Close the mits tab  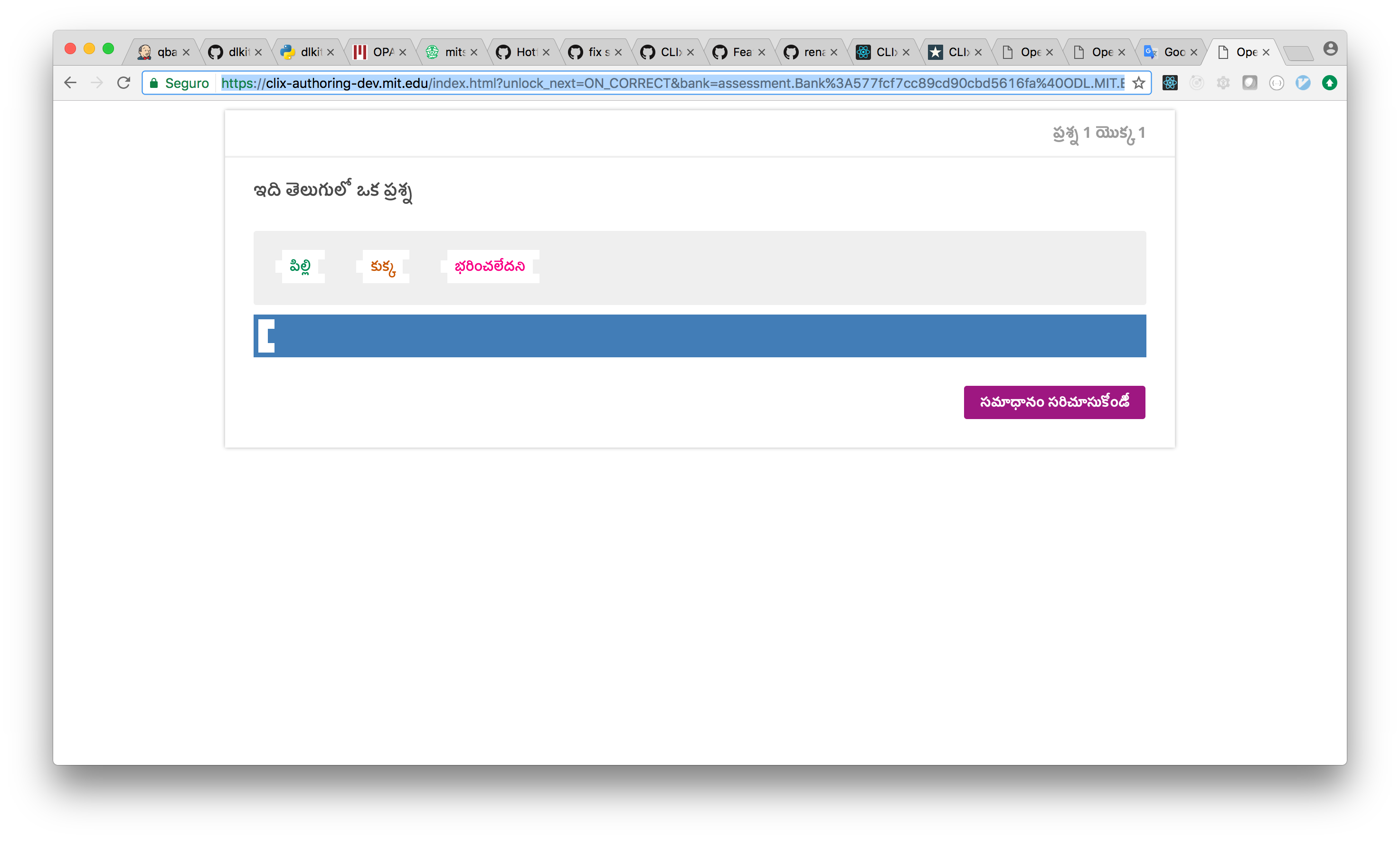click(474, 52)
